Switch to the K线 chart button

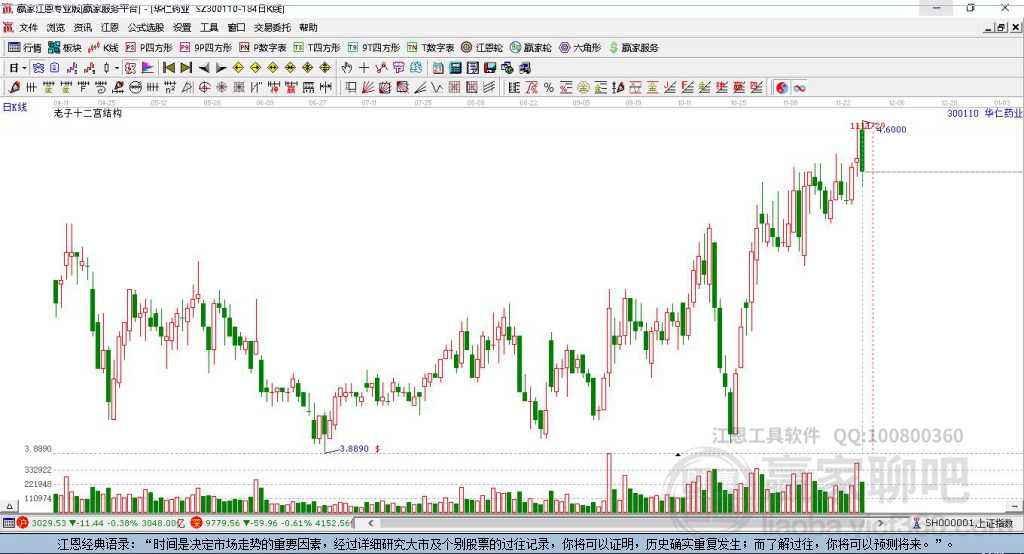coord(103,48)
